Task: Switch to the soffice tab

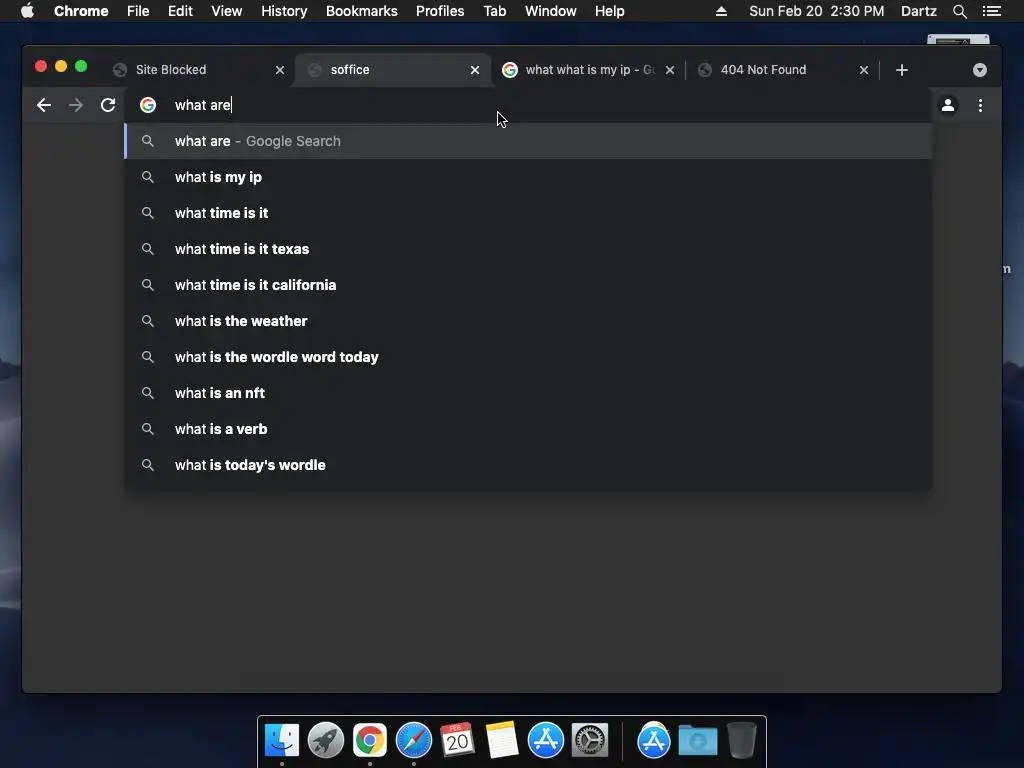Action: 392,70
